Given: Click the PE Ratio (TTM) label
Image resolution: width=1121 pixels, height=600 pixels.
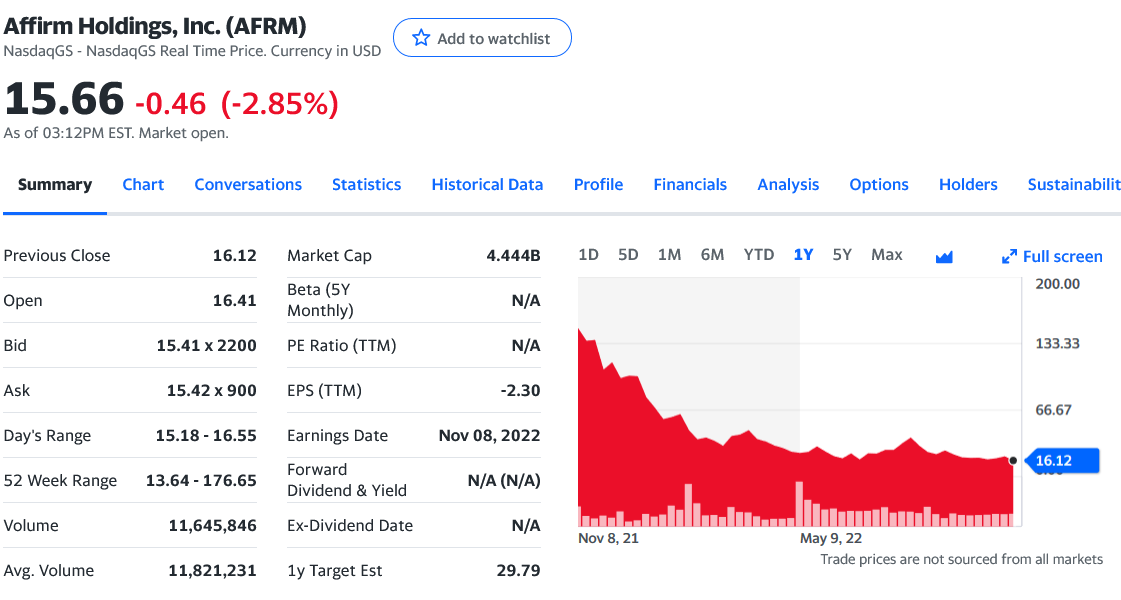Looking at the screenshot, I should tap(342, 345).
